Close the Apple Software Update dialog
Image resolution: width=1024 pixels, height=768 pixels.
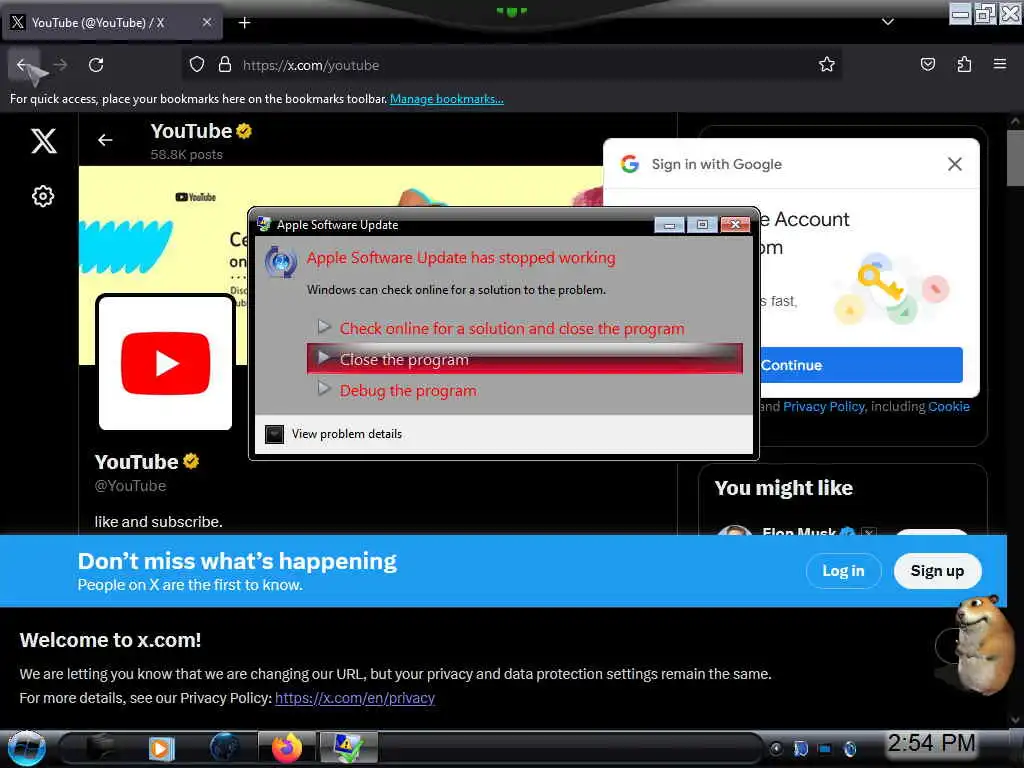tap(735, 225)
